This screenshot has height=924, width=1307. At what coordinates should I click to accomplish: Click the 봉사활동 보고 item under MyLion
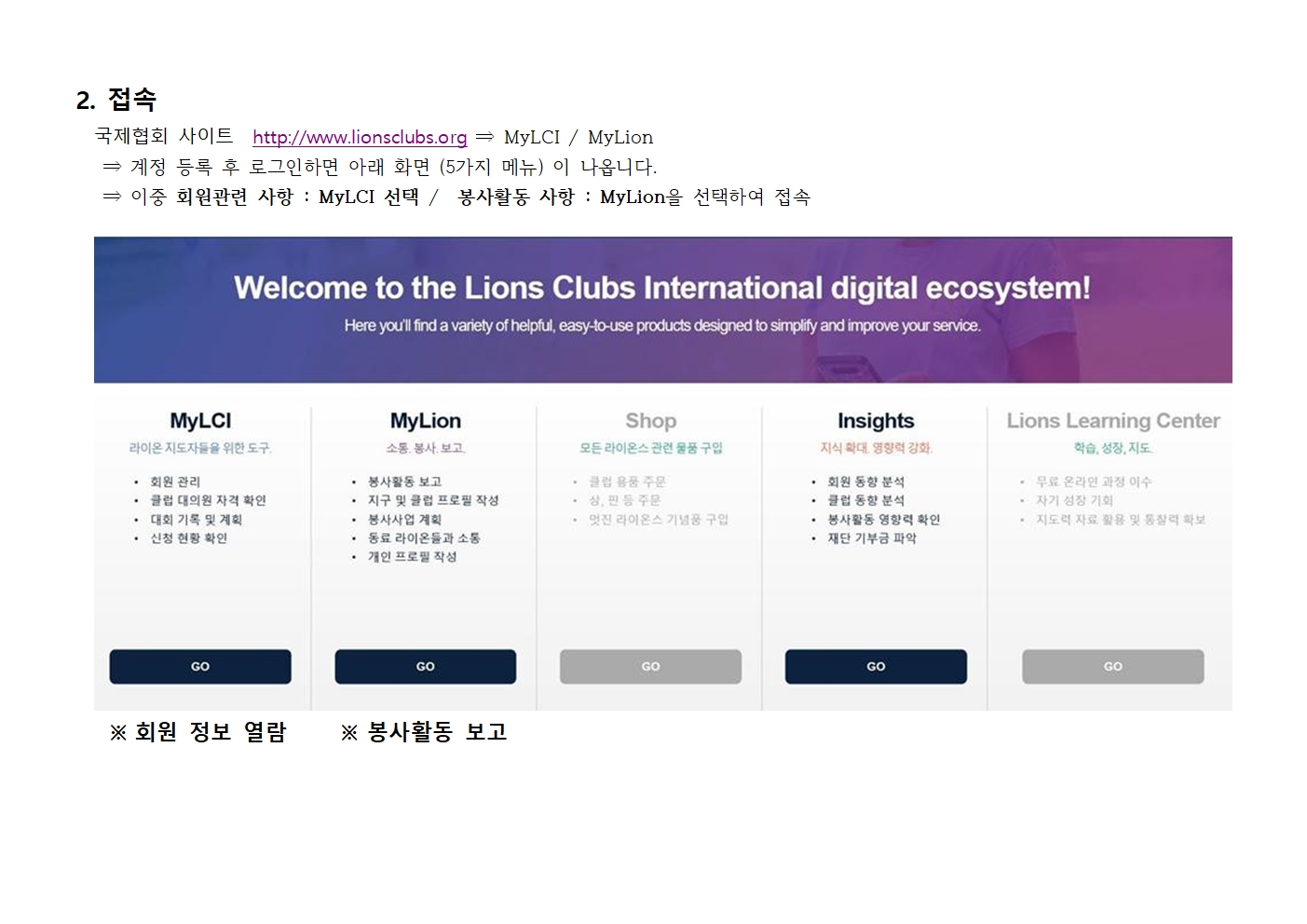(x=404, y=482)
